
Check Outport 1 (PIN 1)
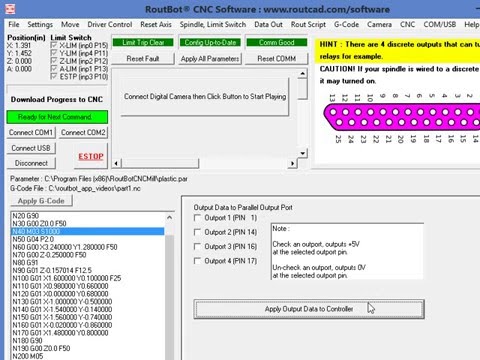pyautogui.click(x=197, y=218)
